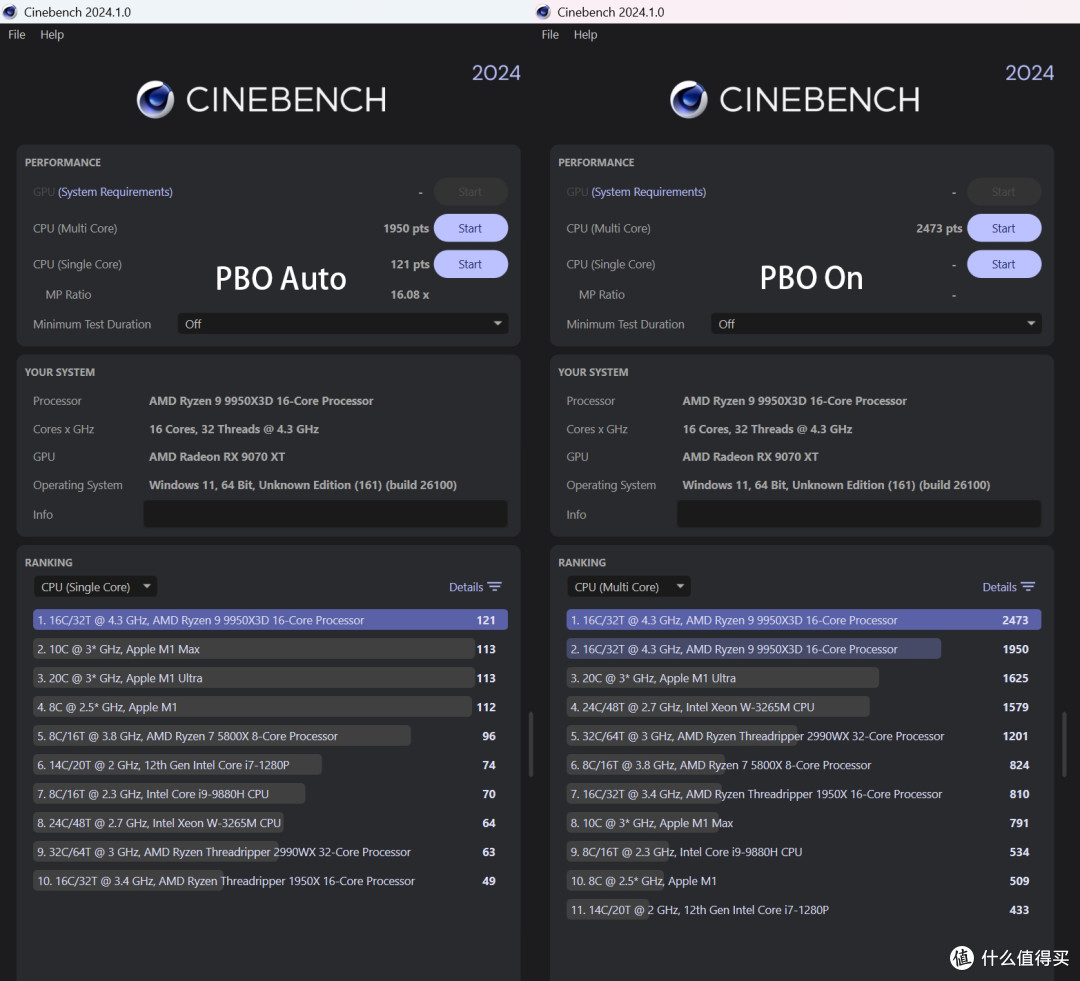Image resolution: width=1080 pixels, height=981 pixels.
Task: Open CPU (Single Core) ranking dropdown in left window
Action: pyautogui.click(x=95, y=587)
